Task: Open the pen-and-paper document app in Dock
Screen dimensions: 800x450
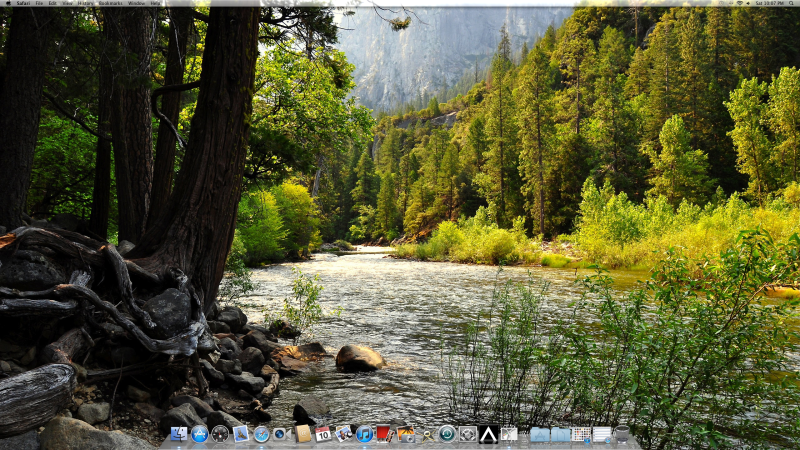Action: (x=509, y=434)
